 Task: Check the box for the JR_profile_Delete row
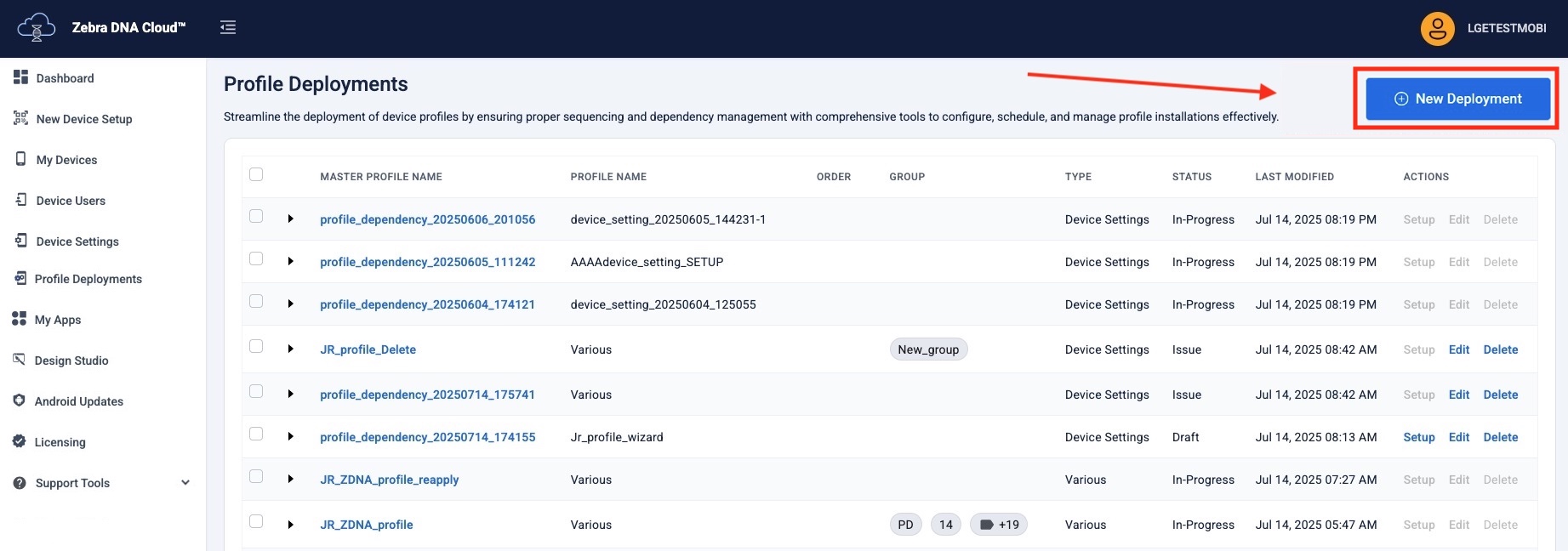coord(256,347)
